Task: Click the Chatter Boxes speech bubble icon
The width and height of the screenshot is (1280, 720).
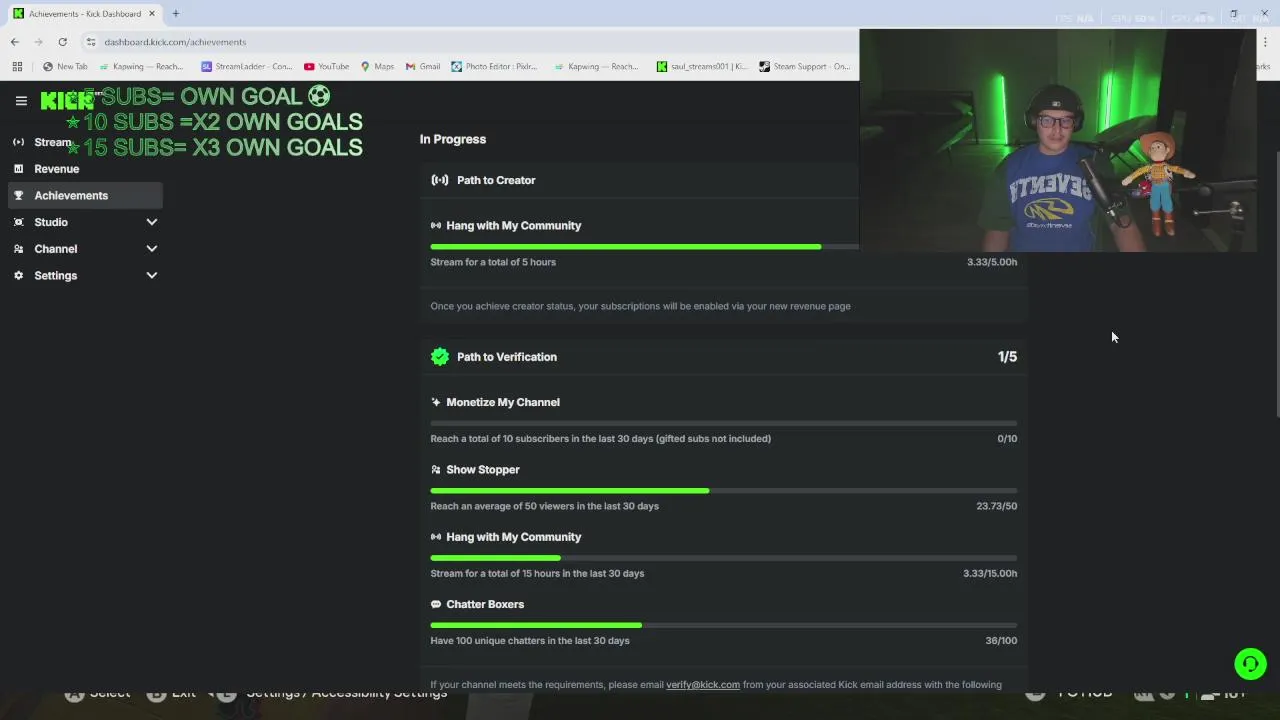Action: click(436, 604)
